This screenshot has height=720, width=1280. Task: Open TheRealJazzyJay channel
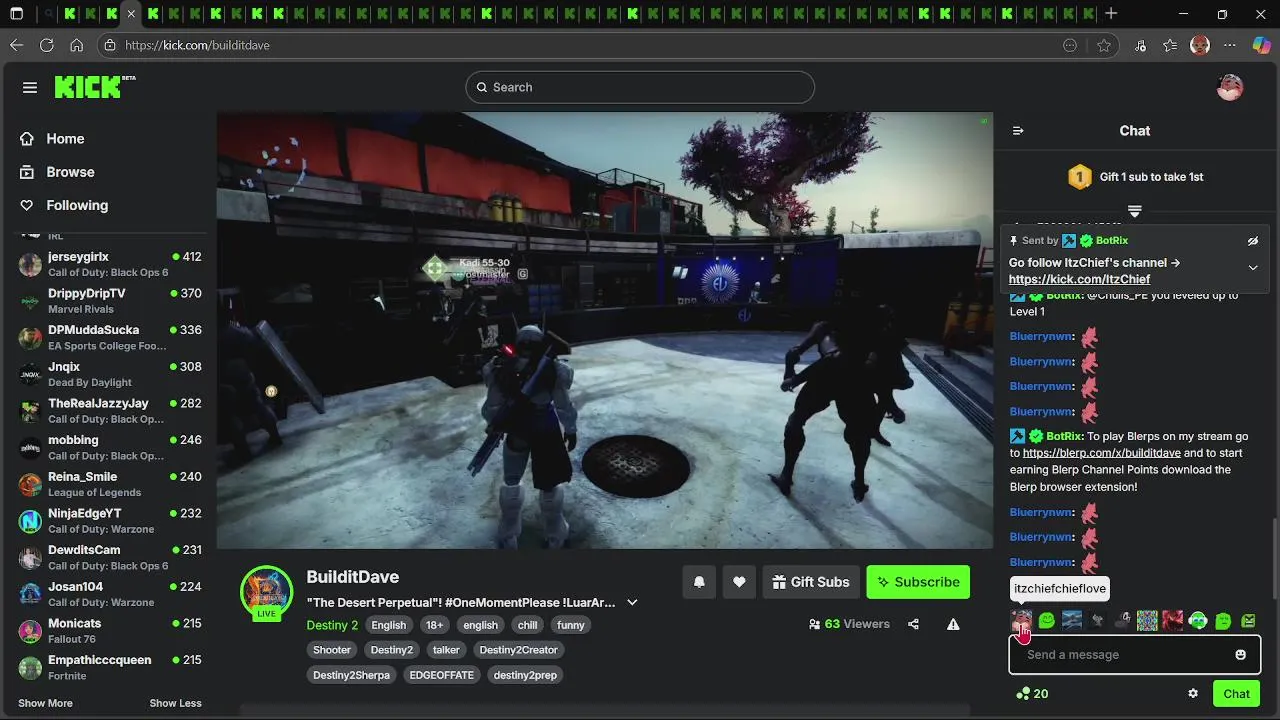(110, 411)
